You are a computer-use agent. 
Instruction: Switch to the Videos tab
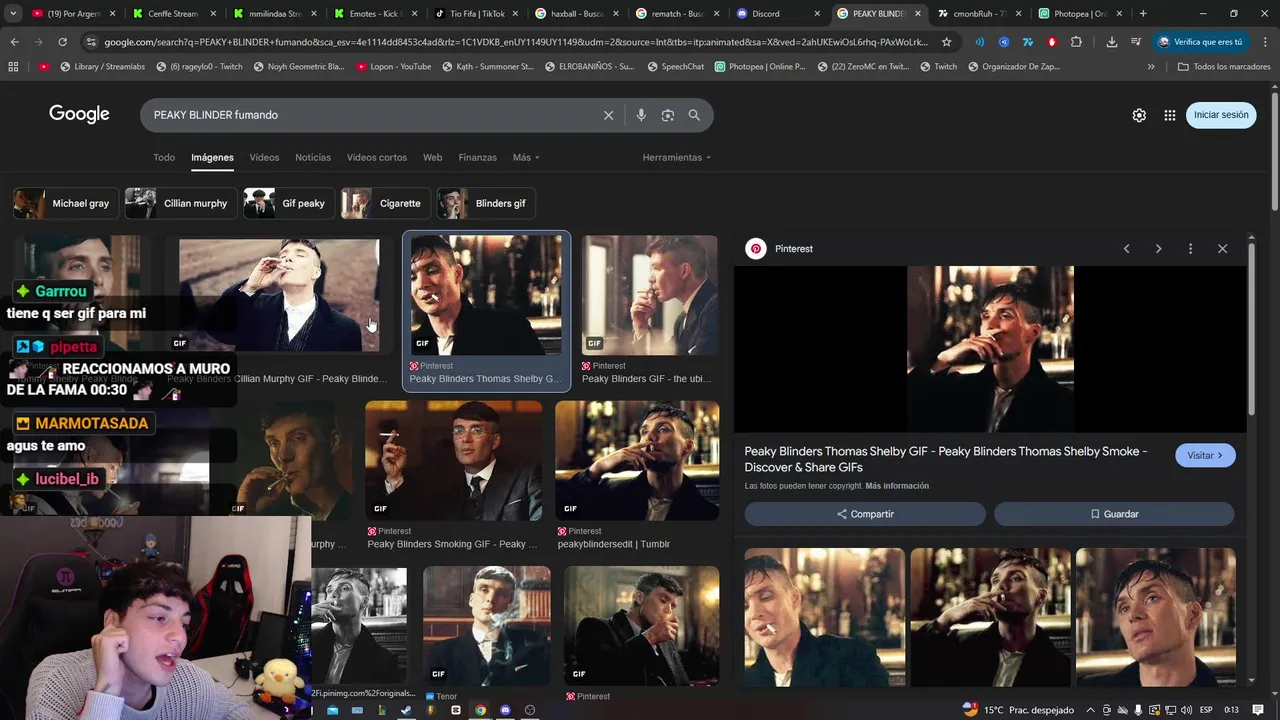click(x=264, y=157)
